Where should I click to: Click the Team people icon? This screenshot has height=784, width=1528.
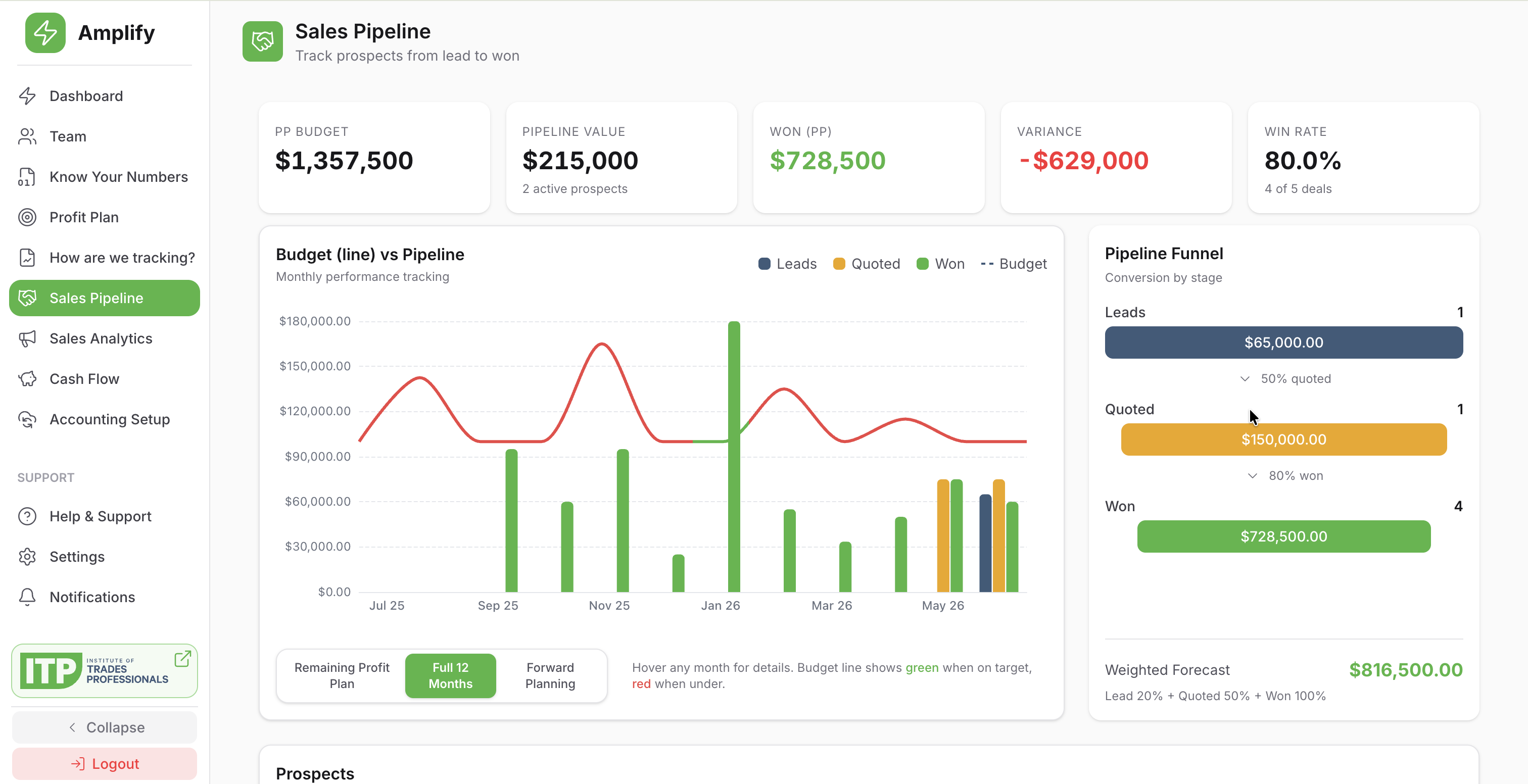(27, 136)
